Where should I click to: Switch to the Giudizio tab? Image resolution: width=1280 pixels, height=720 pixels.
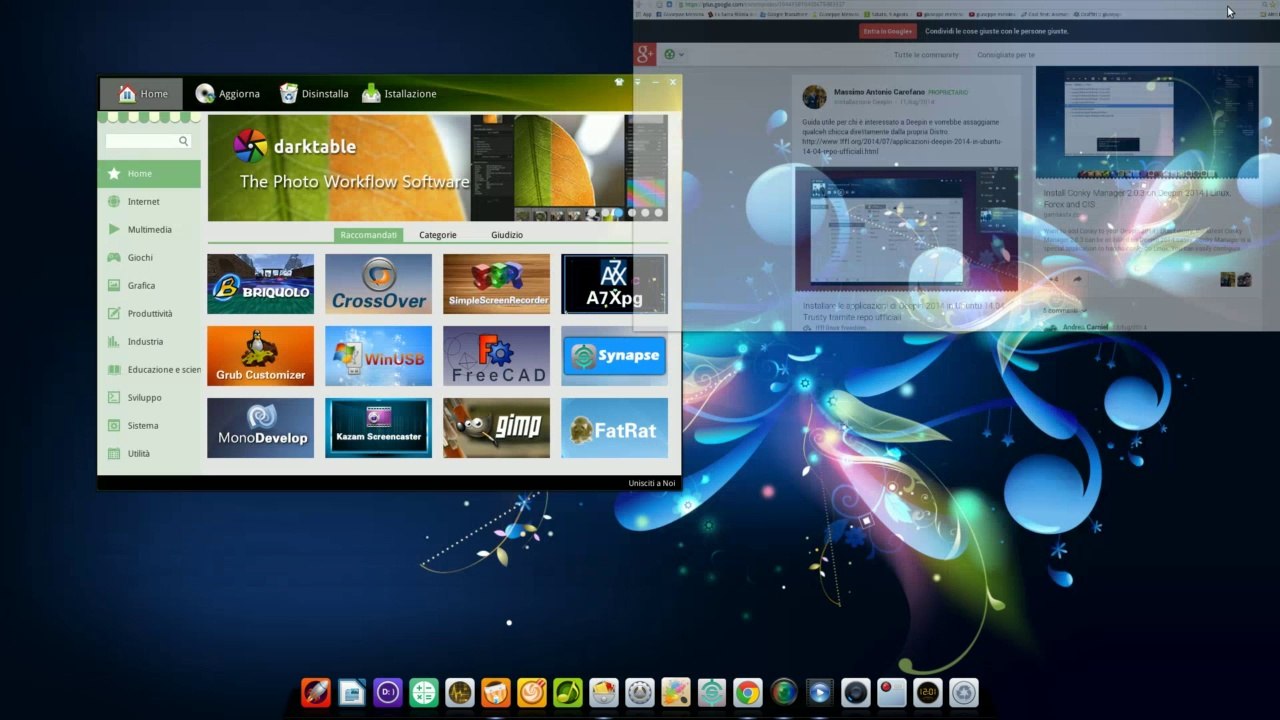click(507, 235)
